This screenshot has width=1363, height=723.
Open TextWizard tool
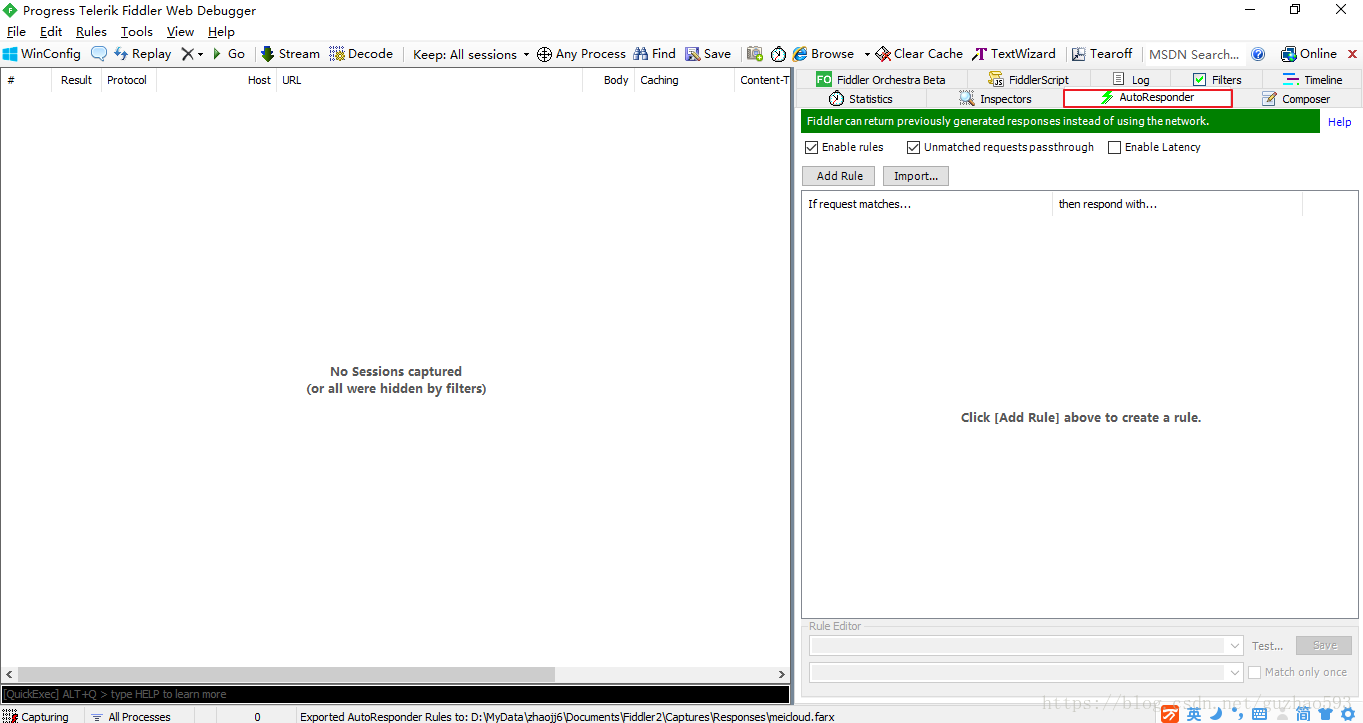coord(1014,54)
